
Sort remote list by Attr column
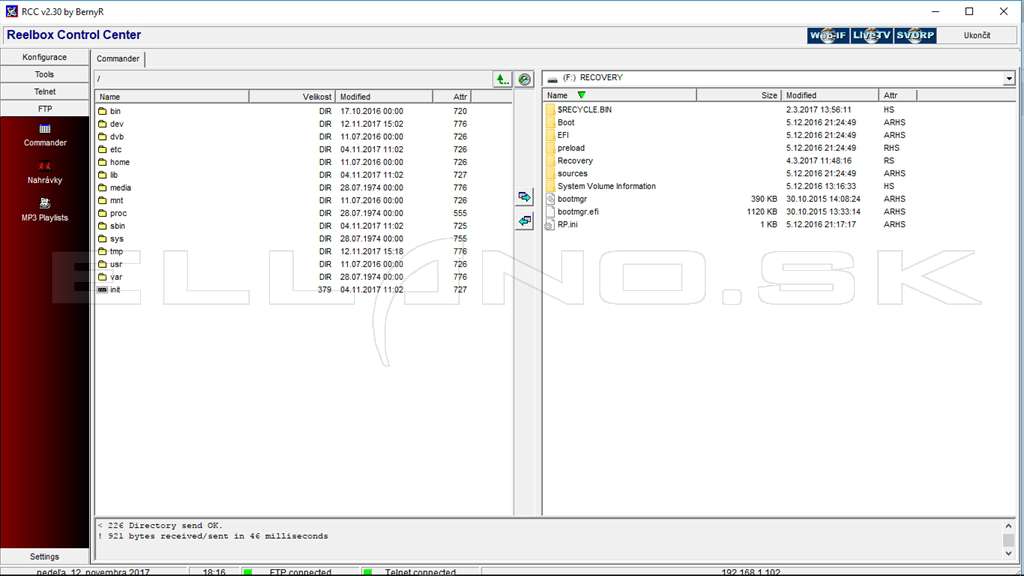click(x=452, y=97)
